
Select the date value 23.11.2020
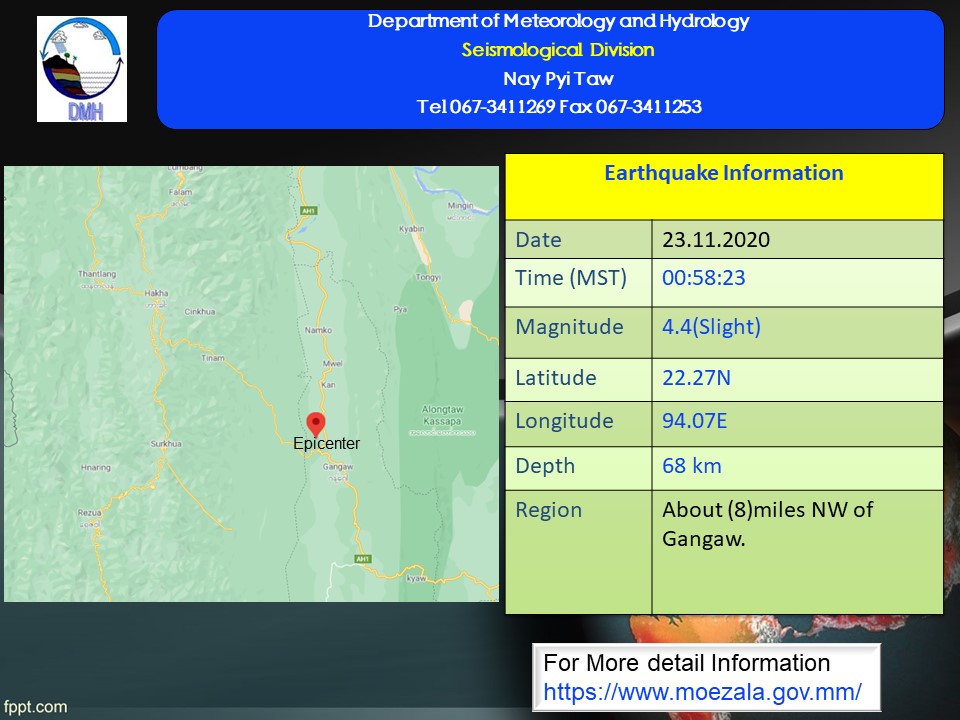[716, 240]
